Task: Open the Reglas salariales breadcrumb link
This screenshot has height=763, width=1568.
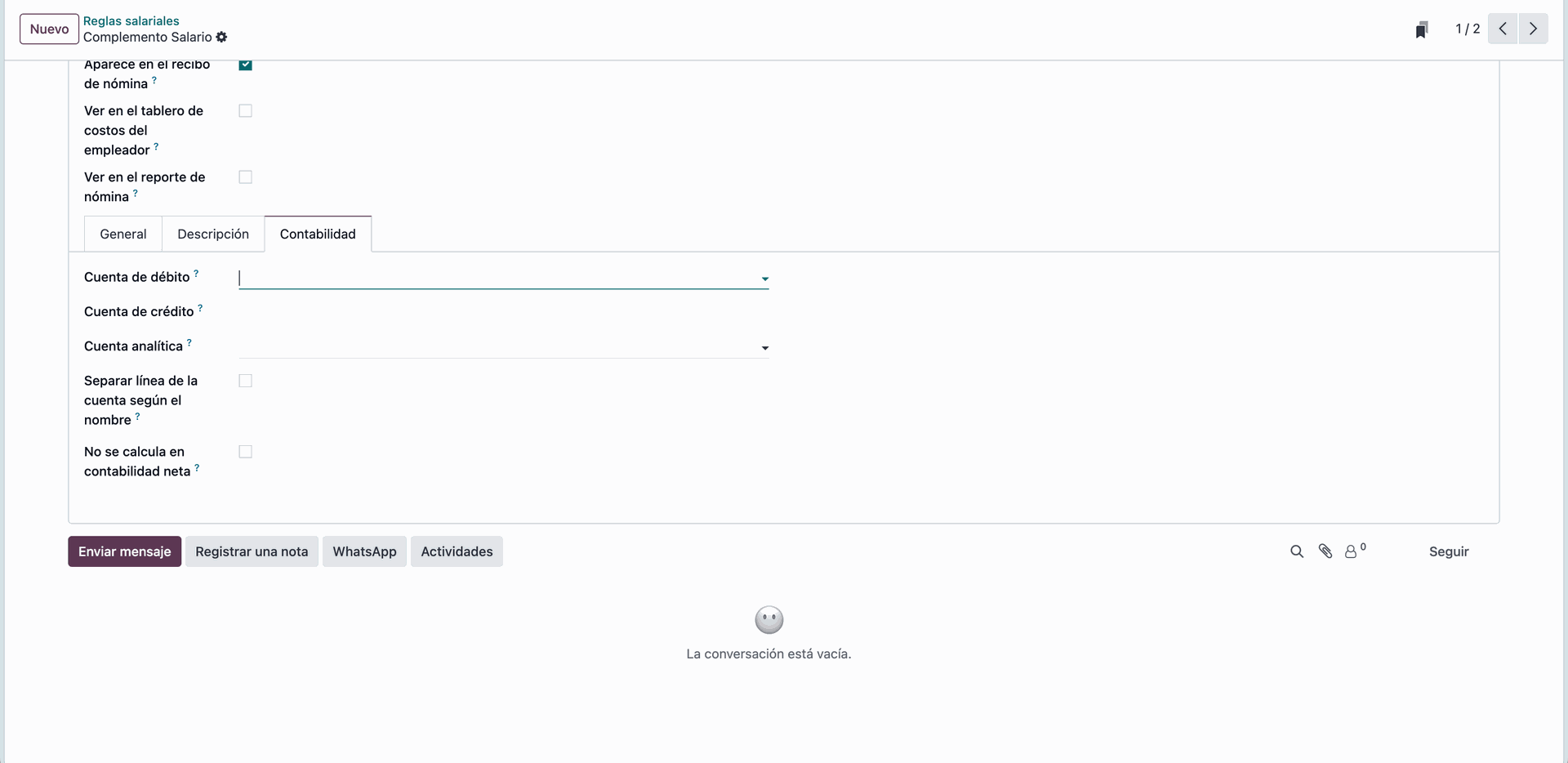Action: point(131,21)
